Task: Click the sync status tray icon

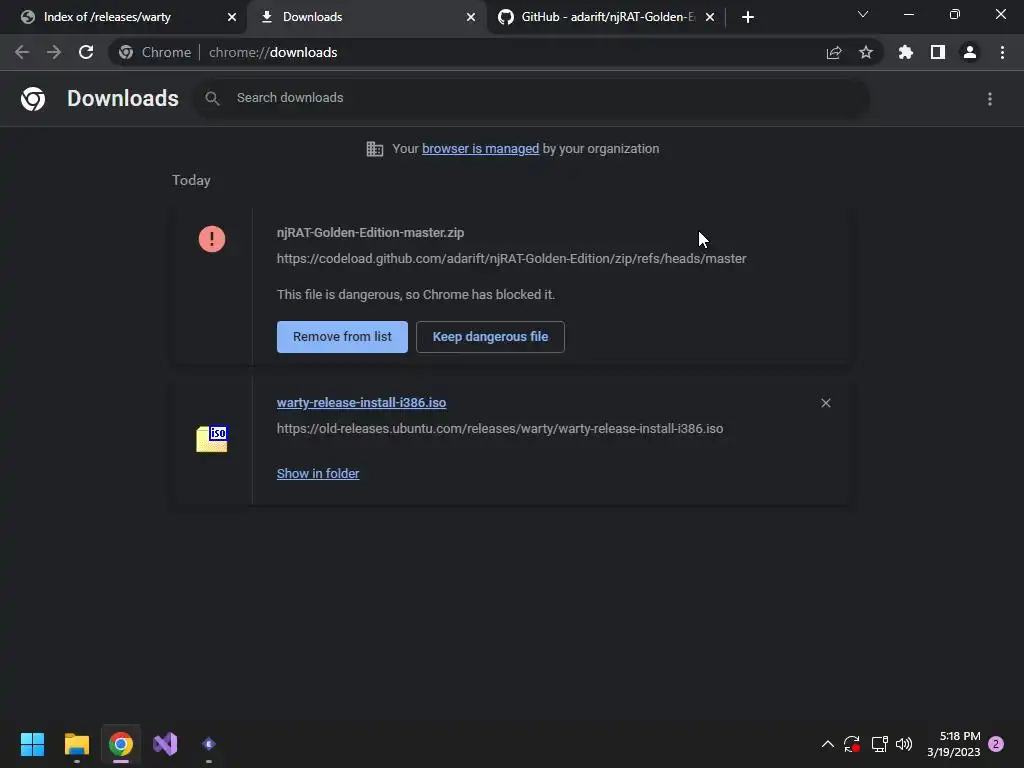Action: click(x=852, y=744)
